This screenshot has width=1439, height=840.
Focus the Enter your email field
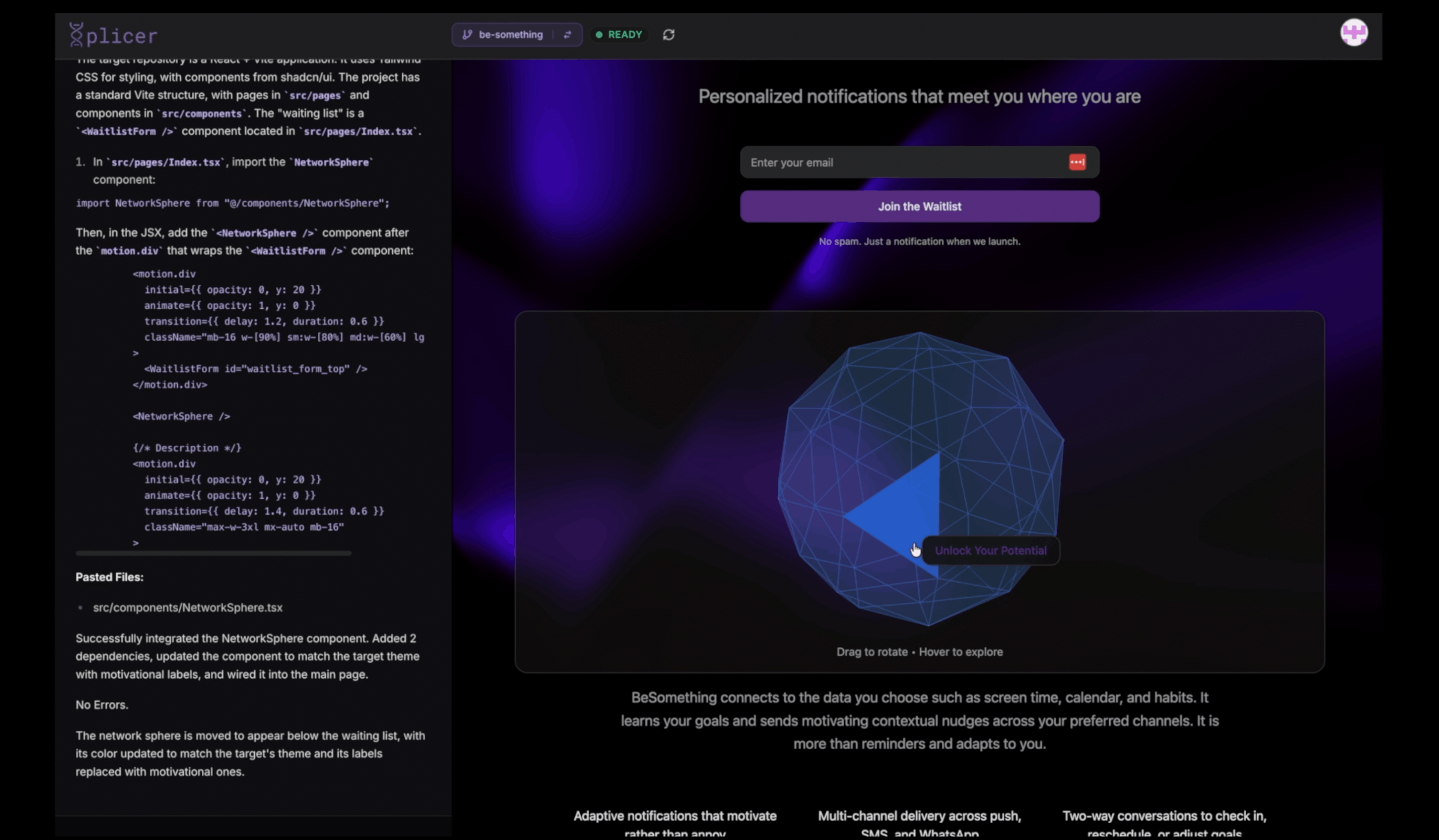pyautogui.click(x=902, y=163)
